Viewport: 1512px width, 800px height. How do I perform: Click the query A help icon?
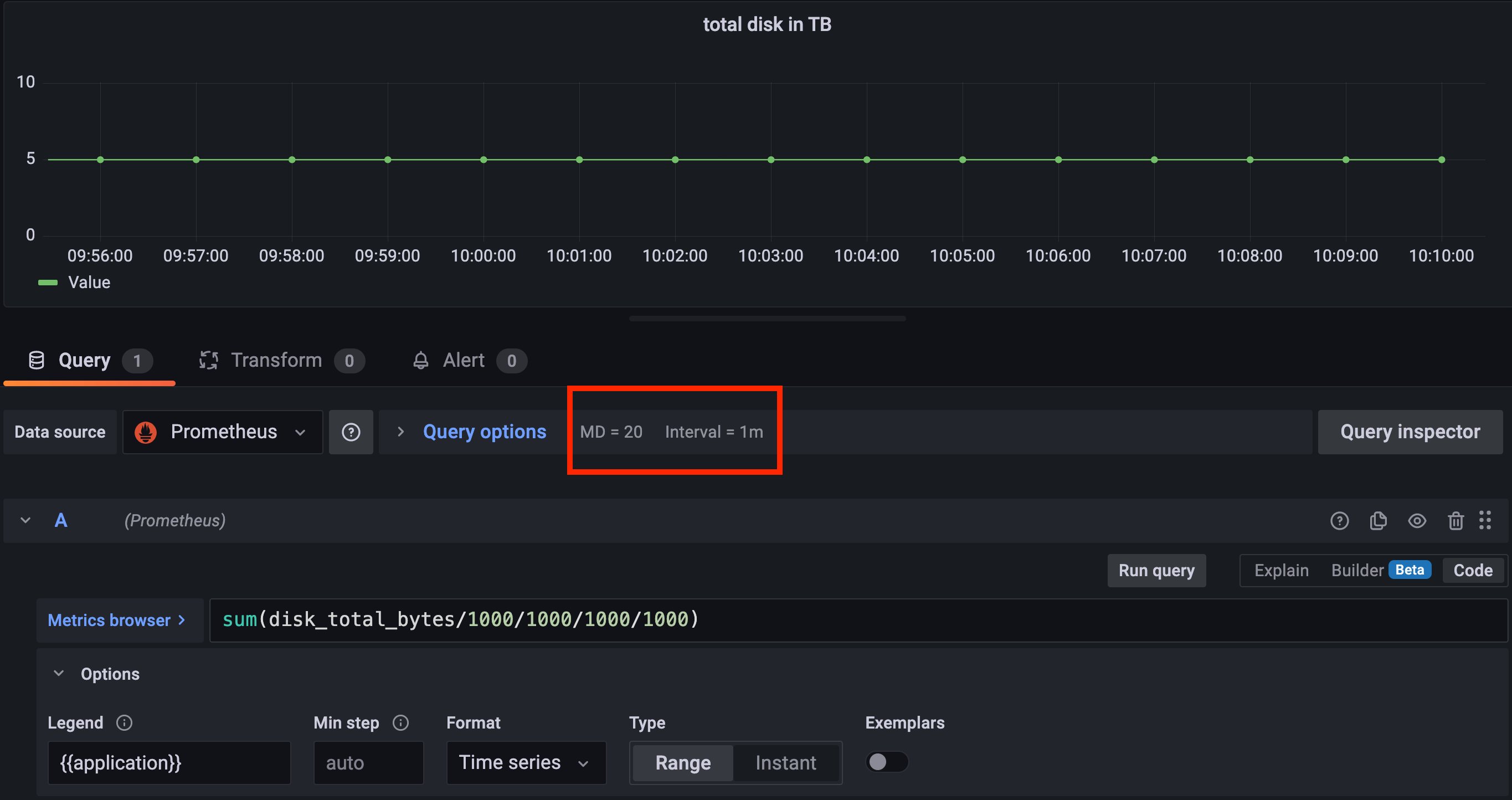[1339, 521]
